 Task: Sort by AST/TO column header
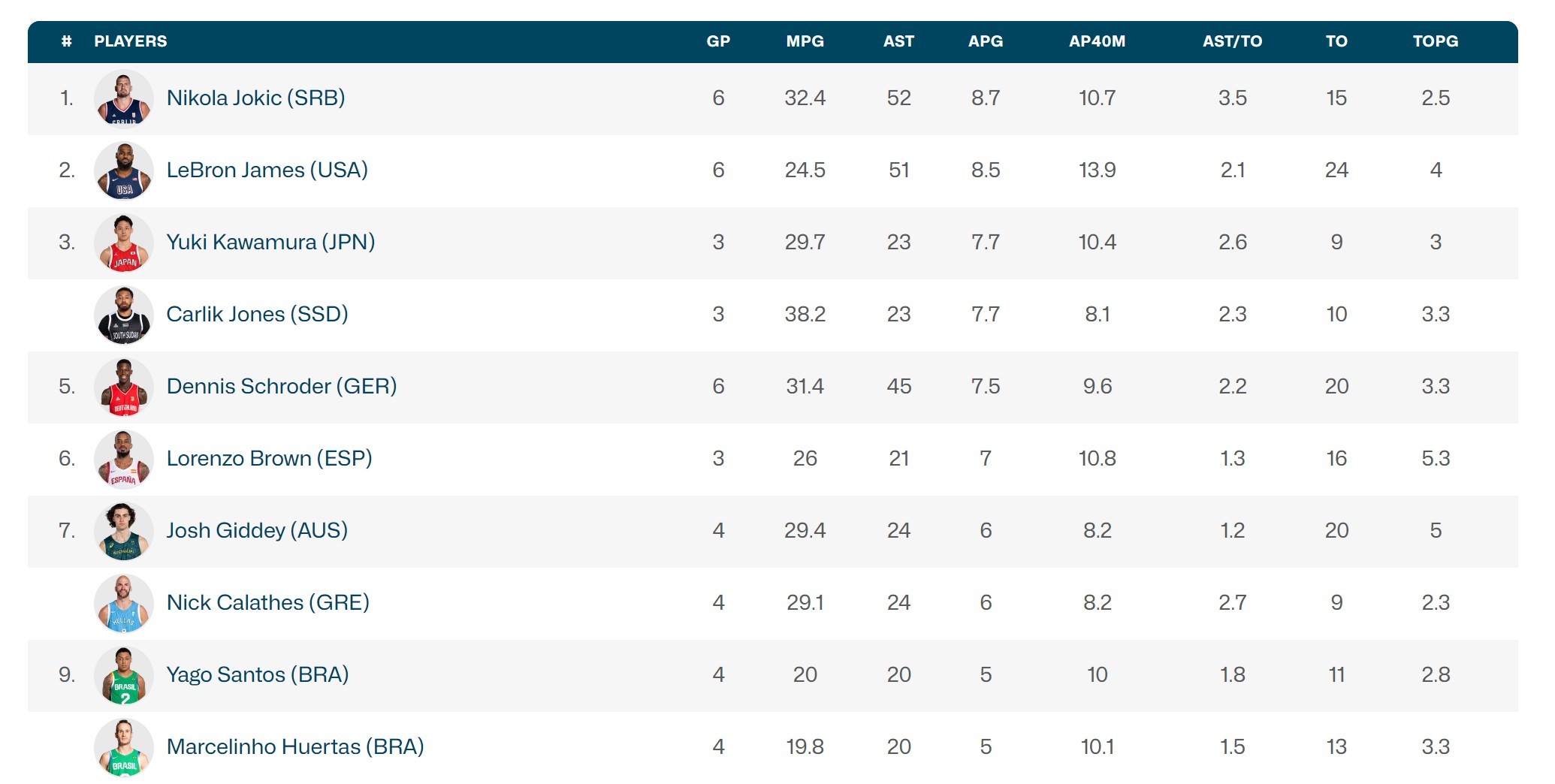tap(1232, 41)
